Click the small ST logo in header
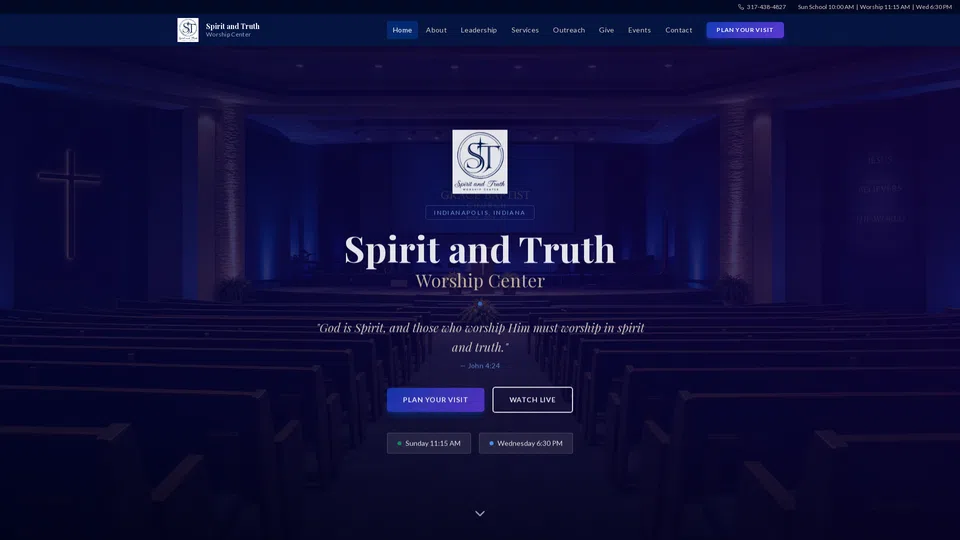The height and width of the screenshot is (540, 960). [188, 29]
